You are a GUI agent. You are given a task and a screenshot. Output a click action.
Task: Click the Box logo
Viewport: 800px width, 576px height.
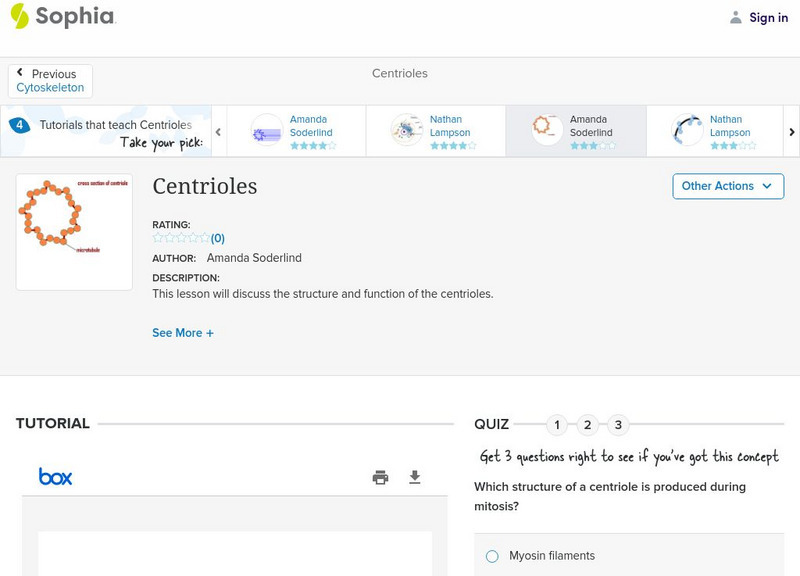point(56,477)
